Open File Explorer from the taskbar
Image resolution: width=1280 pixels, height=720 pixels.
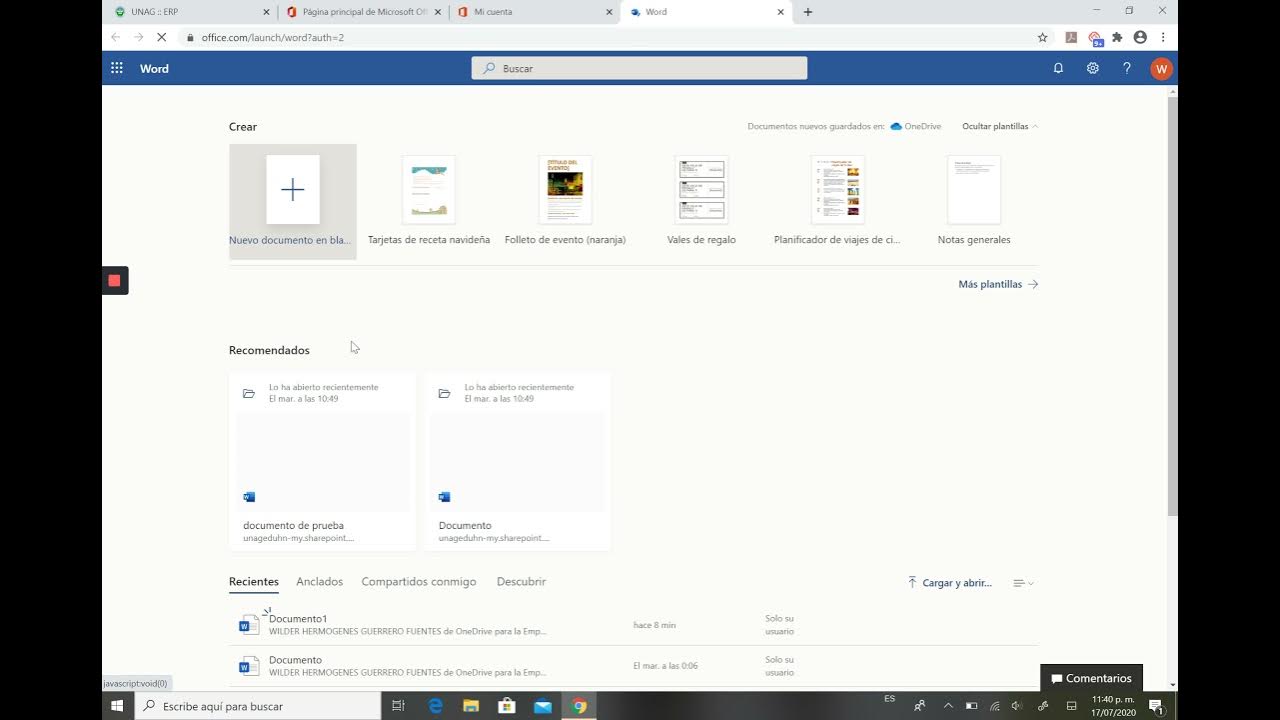(x=471, y=706)
